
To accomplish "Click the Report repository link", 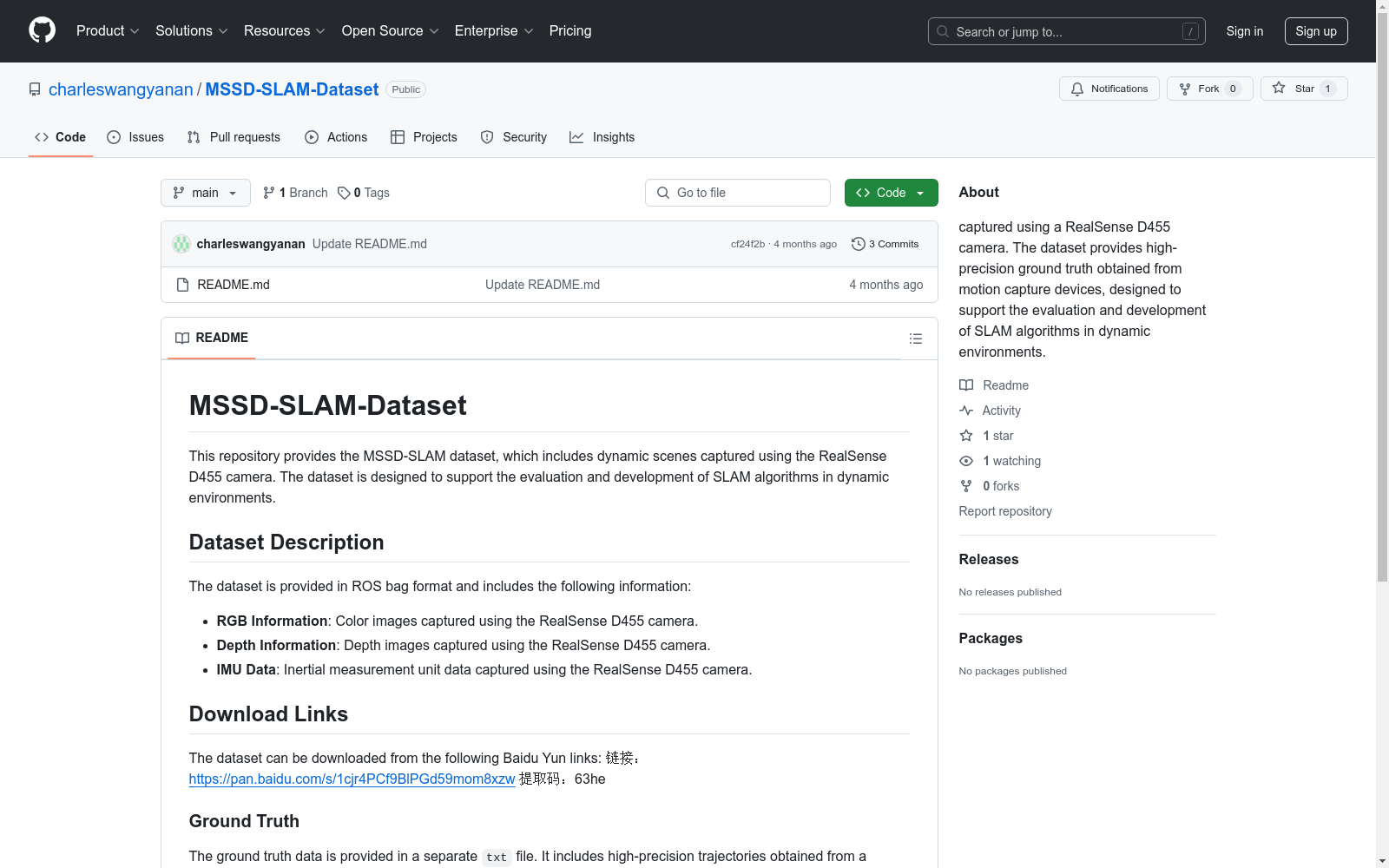I will point(1005,511).
